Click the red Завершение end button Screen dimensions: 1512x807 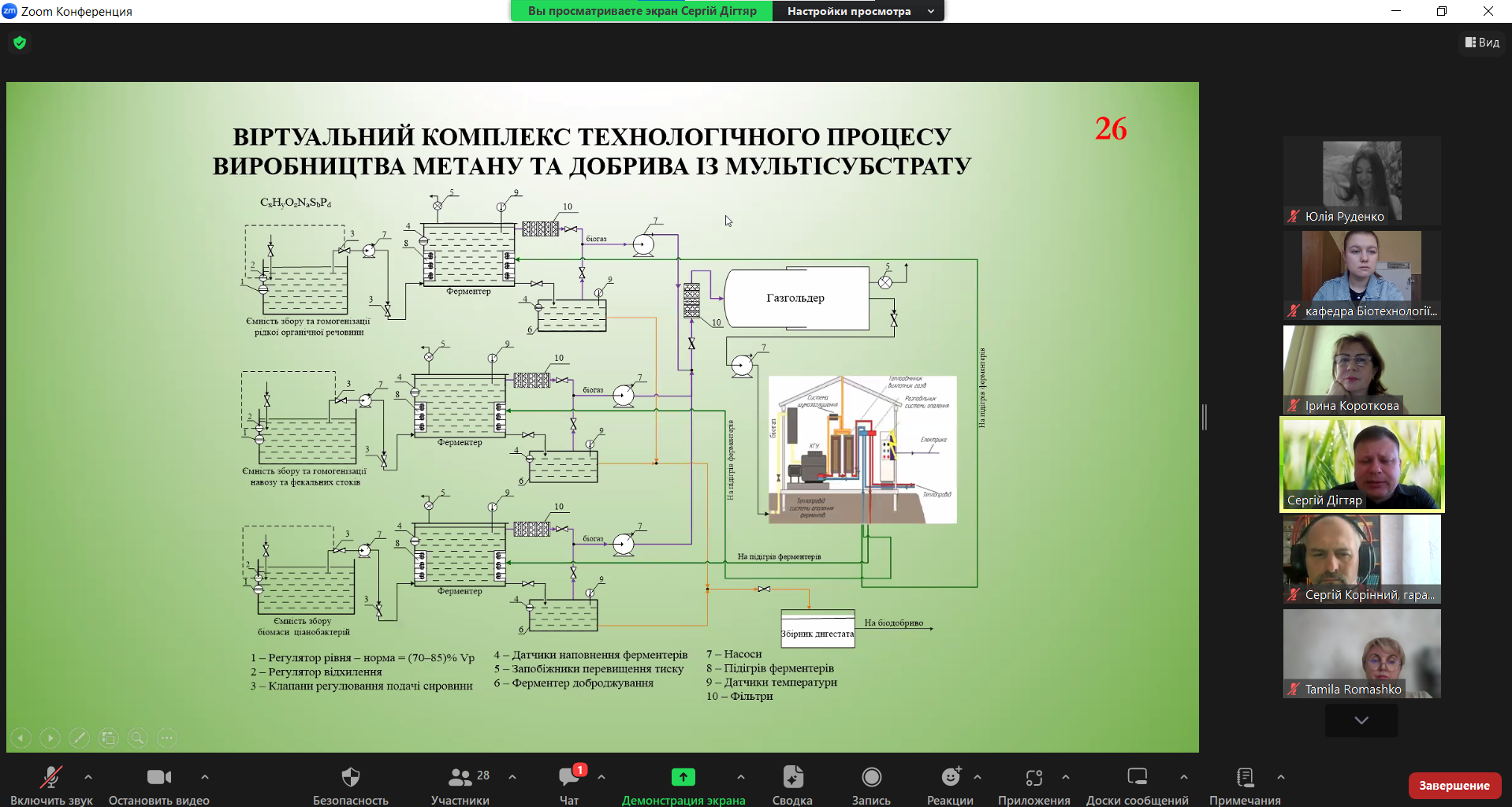(1454, 786)
